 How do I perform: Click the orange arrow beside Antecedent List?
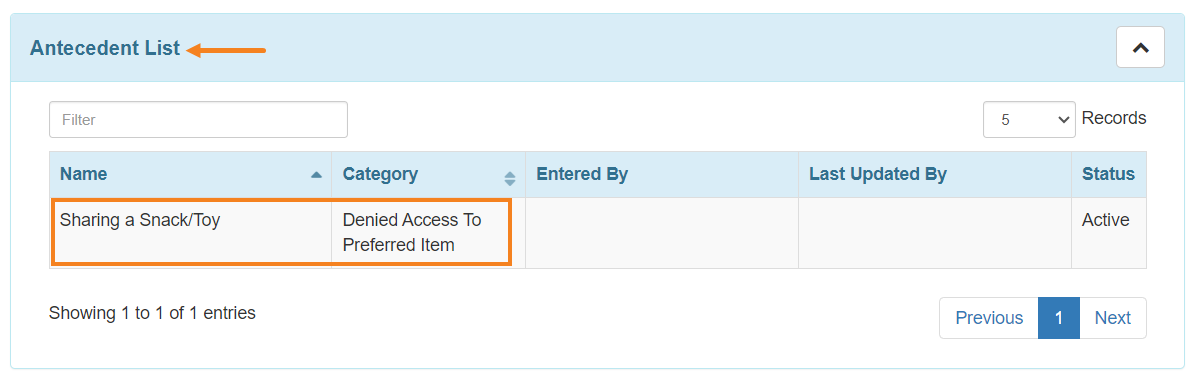pos(227,51)
